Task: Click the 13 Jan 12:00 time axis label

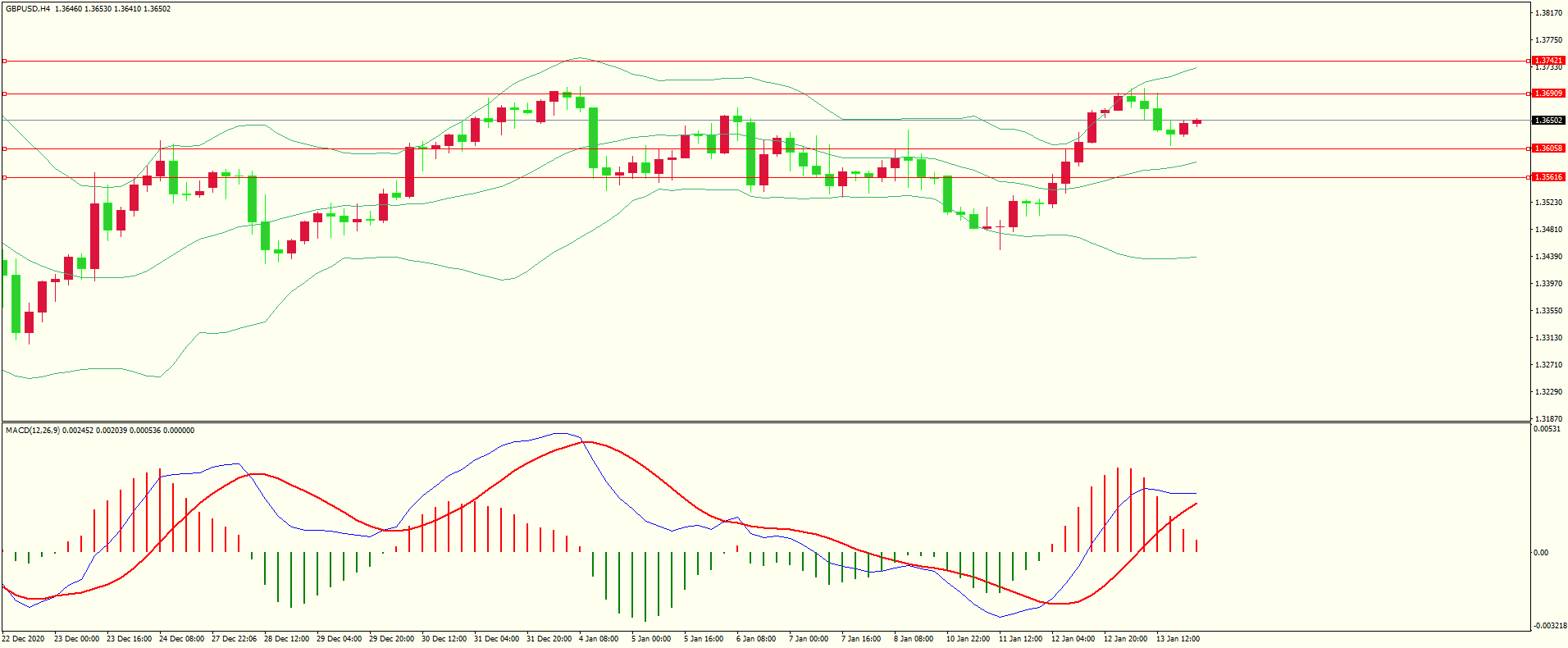Action: click(1177, 639)
